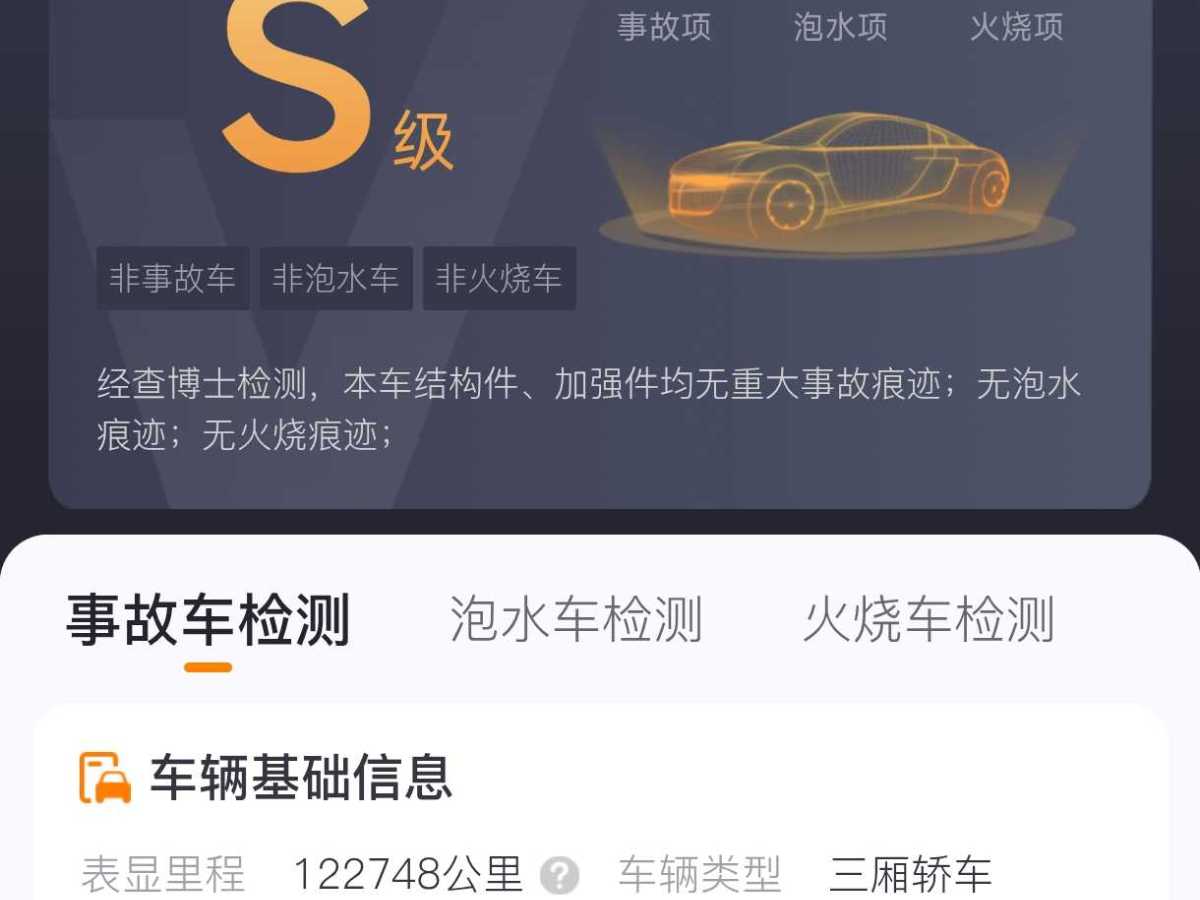
Task: Tap the 122748公里 mileage value
Action: tap(408, 875)
